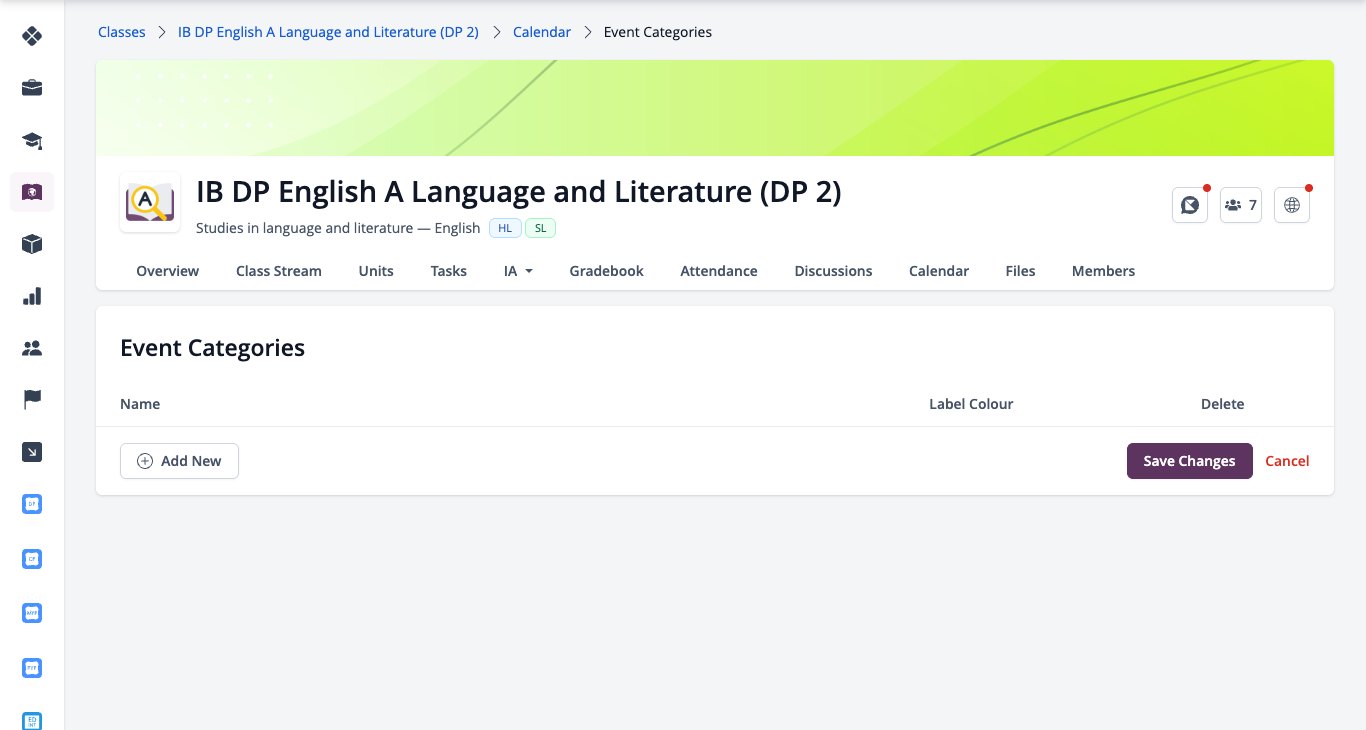This screenshot has width=1366, height=730.
Task: Open the flag icon in sidebar
Action: pos(32,400)
